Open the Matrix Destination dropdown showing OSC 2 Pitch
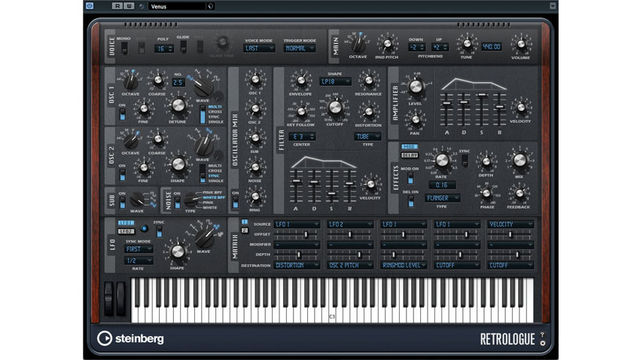 click(x=350, y=265)
